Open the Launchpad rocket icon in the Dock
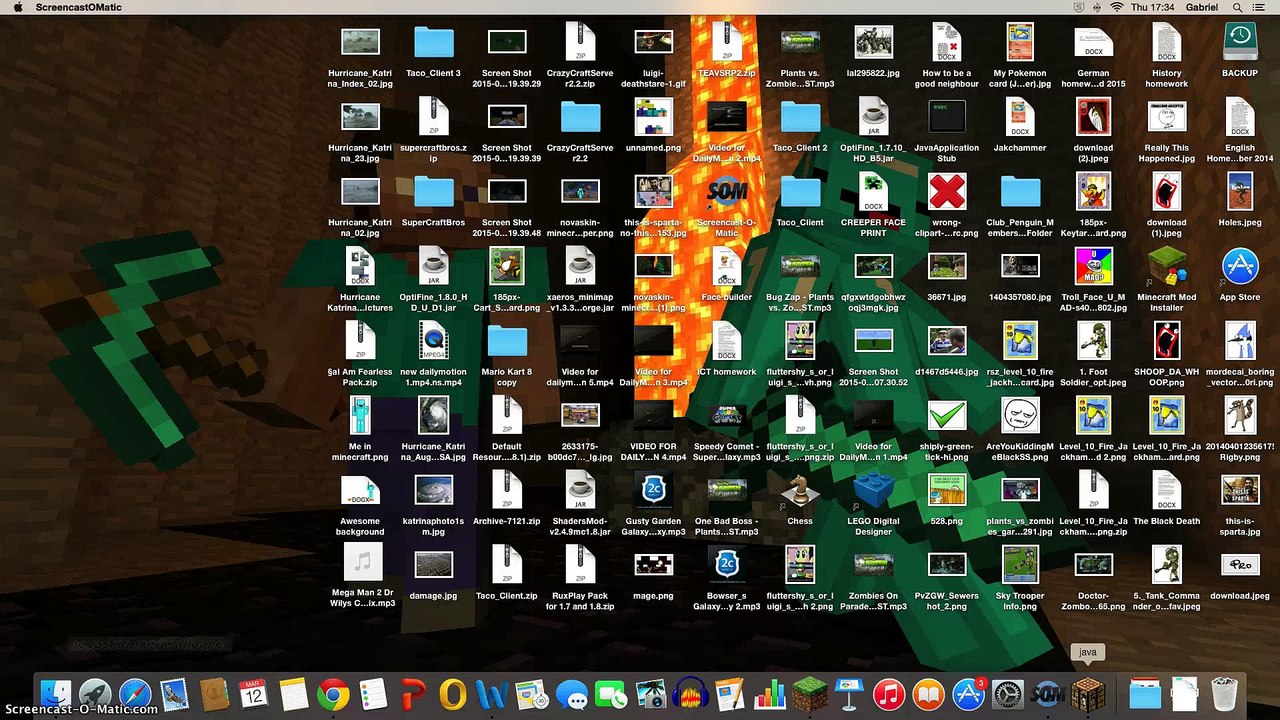This screenshot has height=720, width=1280. (95, 693)
